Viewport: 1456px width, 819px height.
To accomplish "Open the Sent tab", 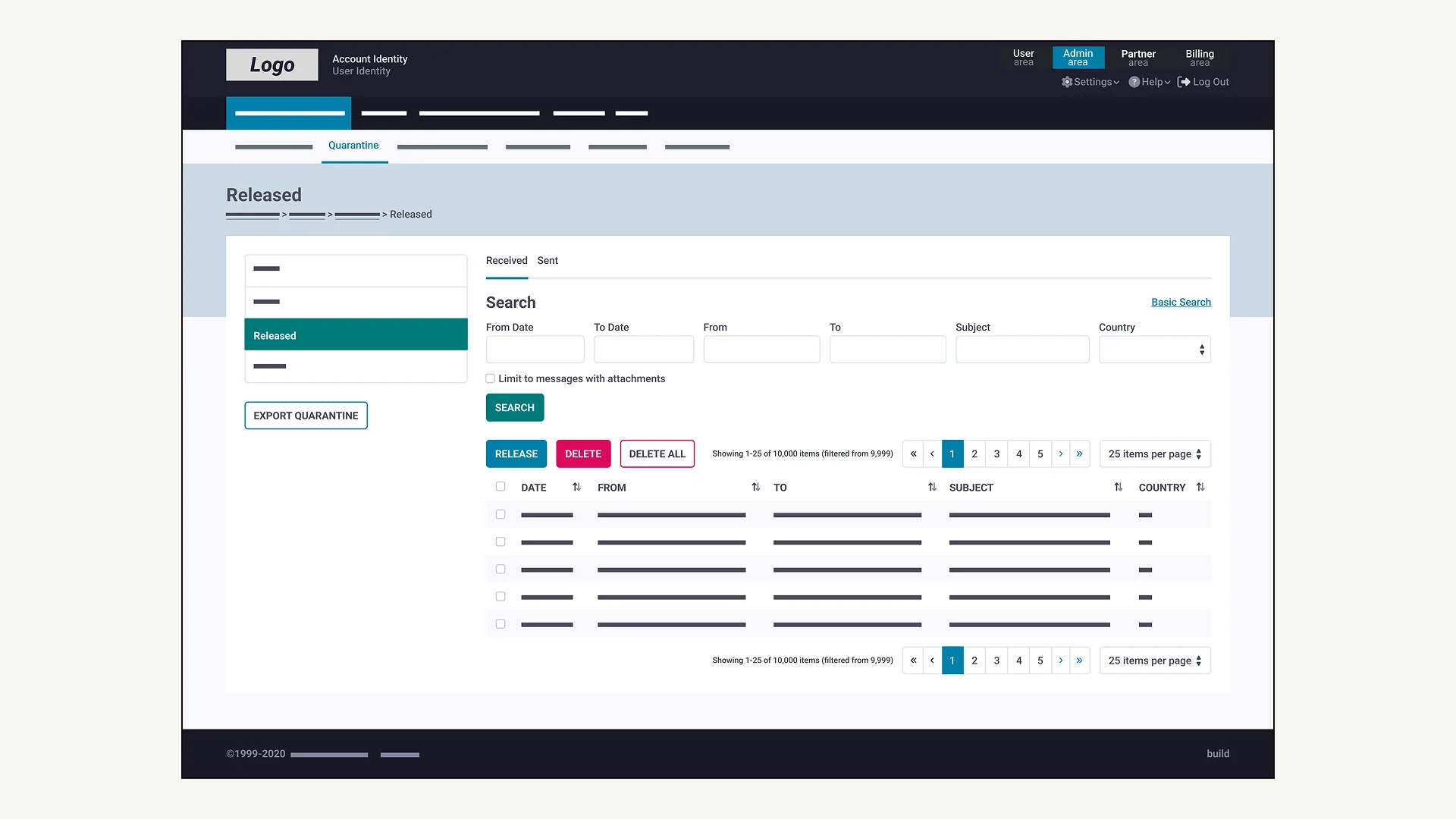I will tap(548, 261).
